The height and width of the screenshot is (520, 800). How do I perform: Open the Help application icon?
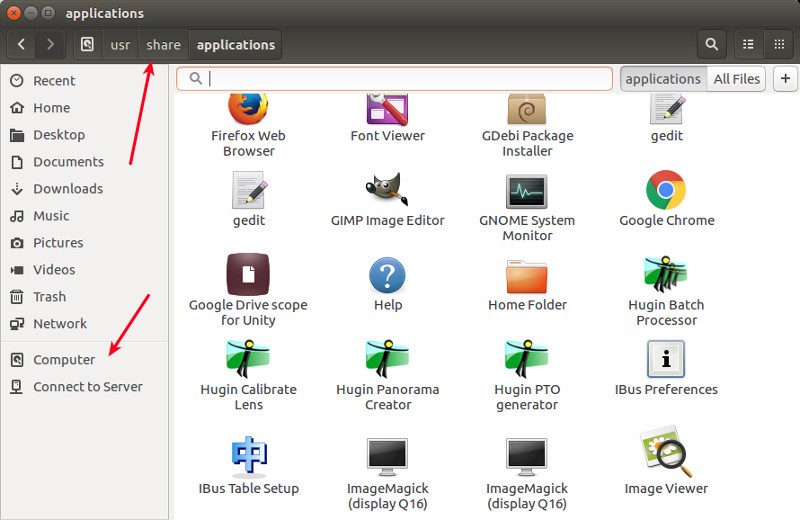387,275
